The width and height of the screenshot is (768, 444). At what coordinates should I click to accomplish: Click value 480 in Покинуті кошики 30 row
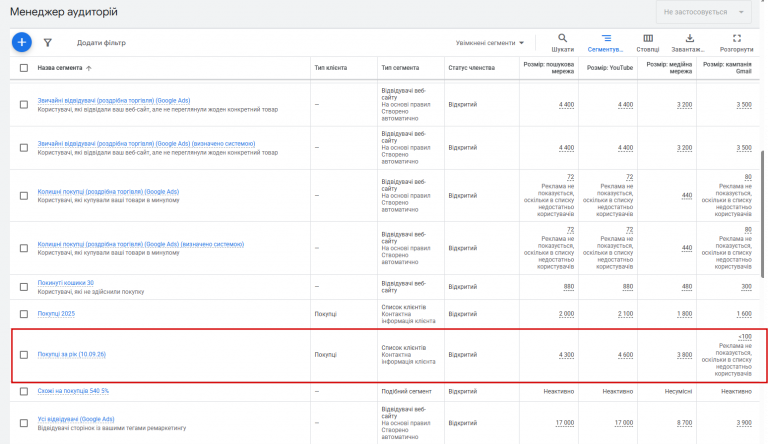687,287
